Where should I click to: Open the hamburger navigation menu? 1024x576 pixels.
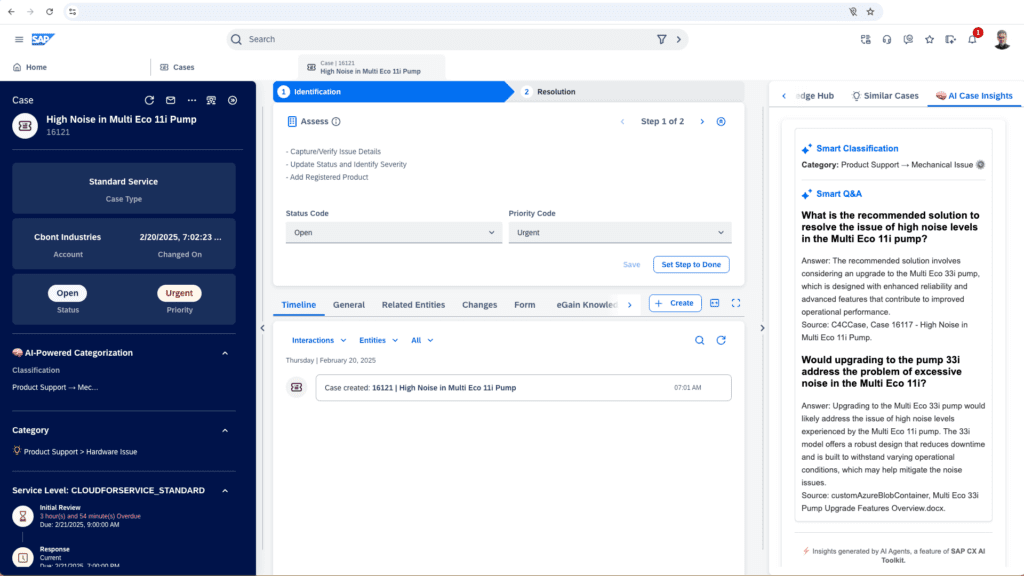[19, 39]
